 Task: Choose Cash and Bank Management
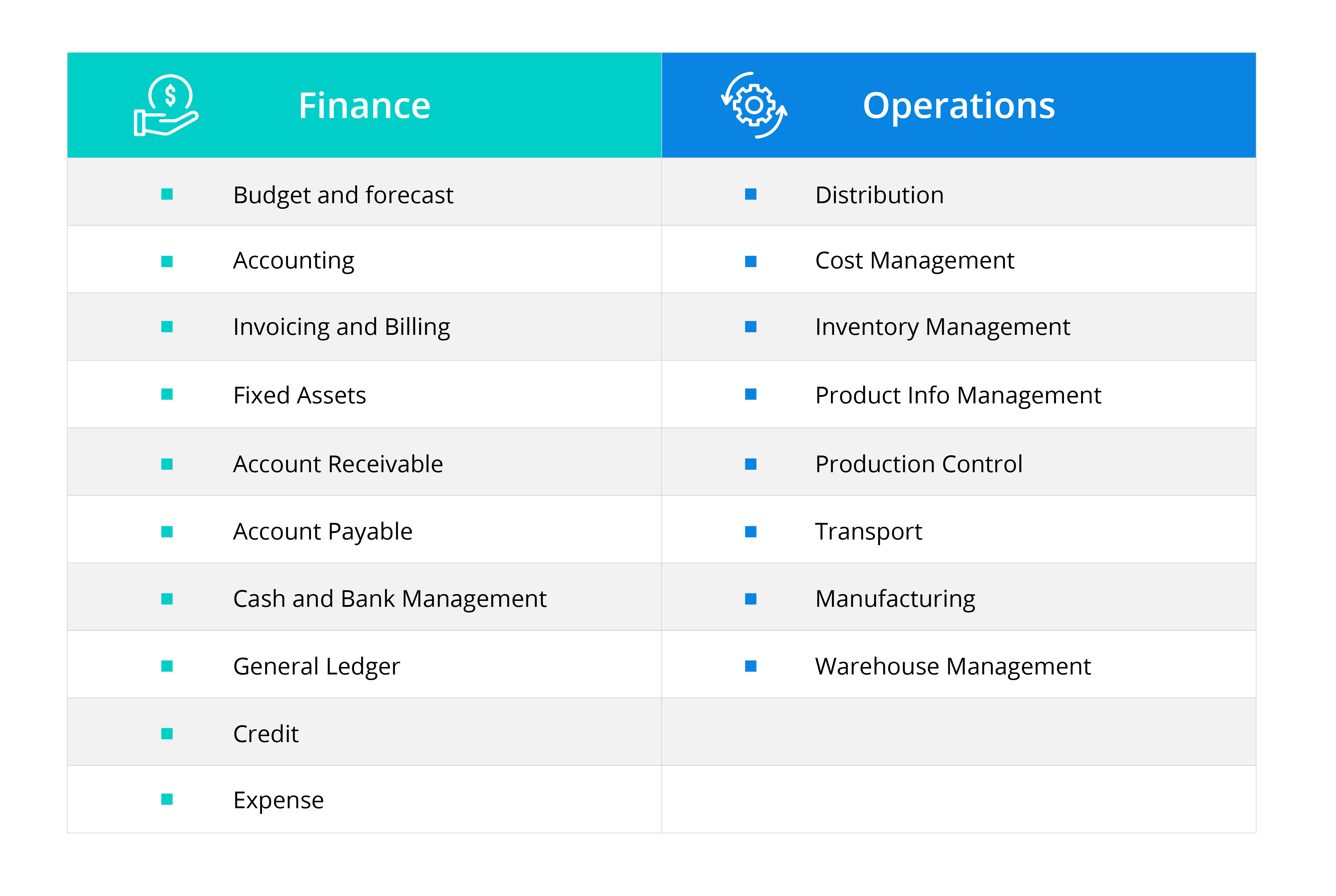tap(390, 599)
